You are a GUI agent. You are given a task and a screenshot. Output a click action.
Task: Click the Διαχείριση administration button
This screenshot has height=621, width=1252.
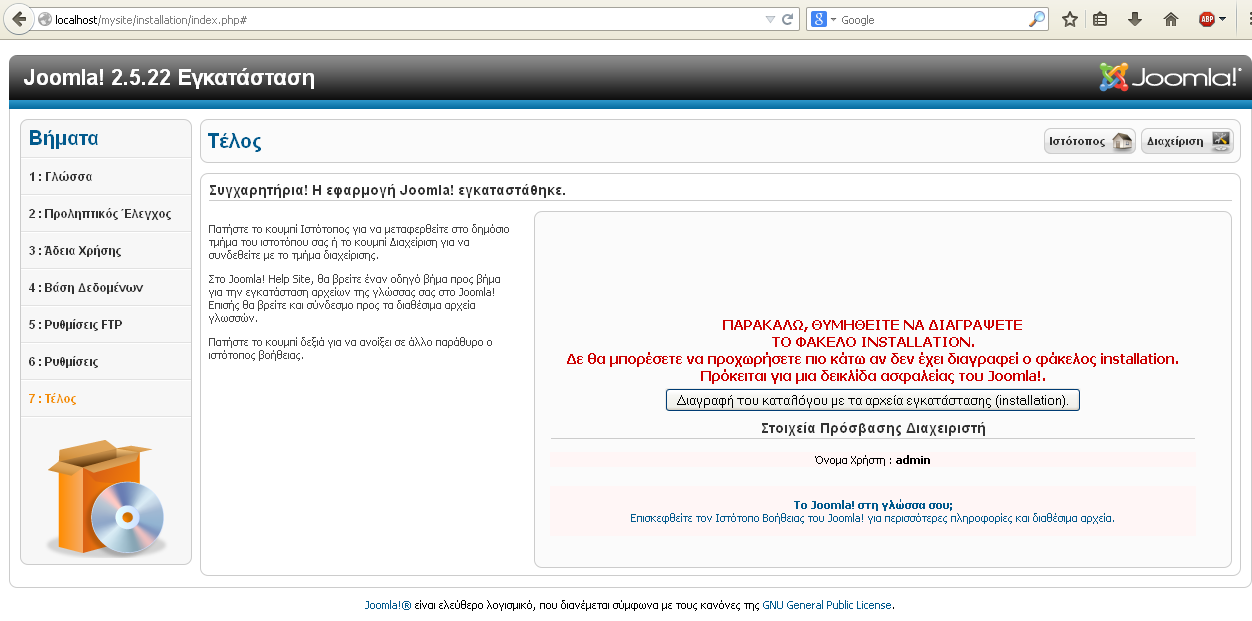(x=1187, y=141)
